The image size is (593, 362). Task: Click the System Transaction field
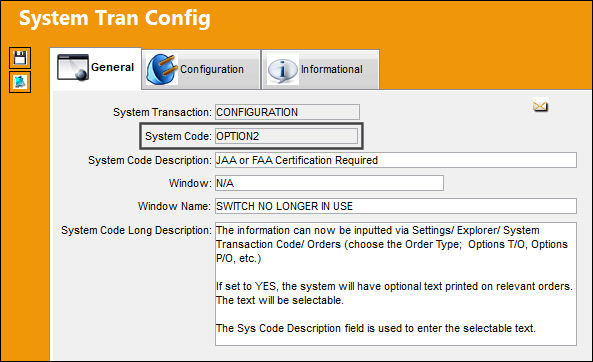(x=287, y=112)
